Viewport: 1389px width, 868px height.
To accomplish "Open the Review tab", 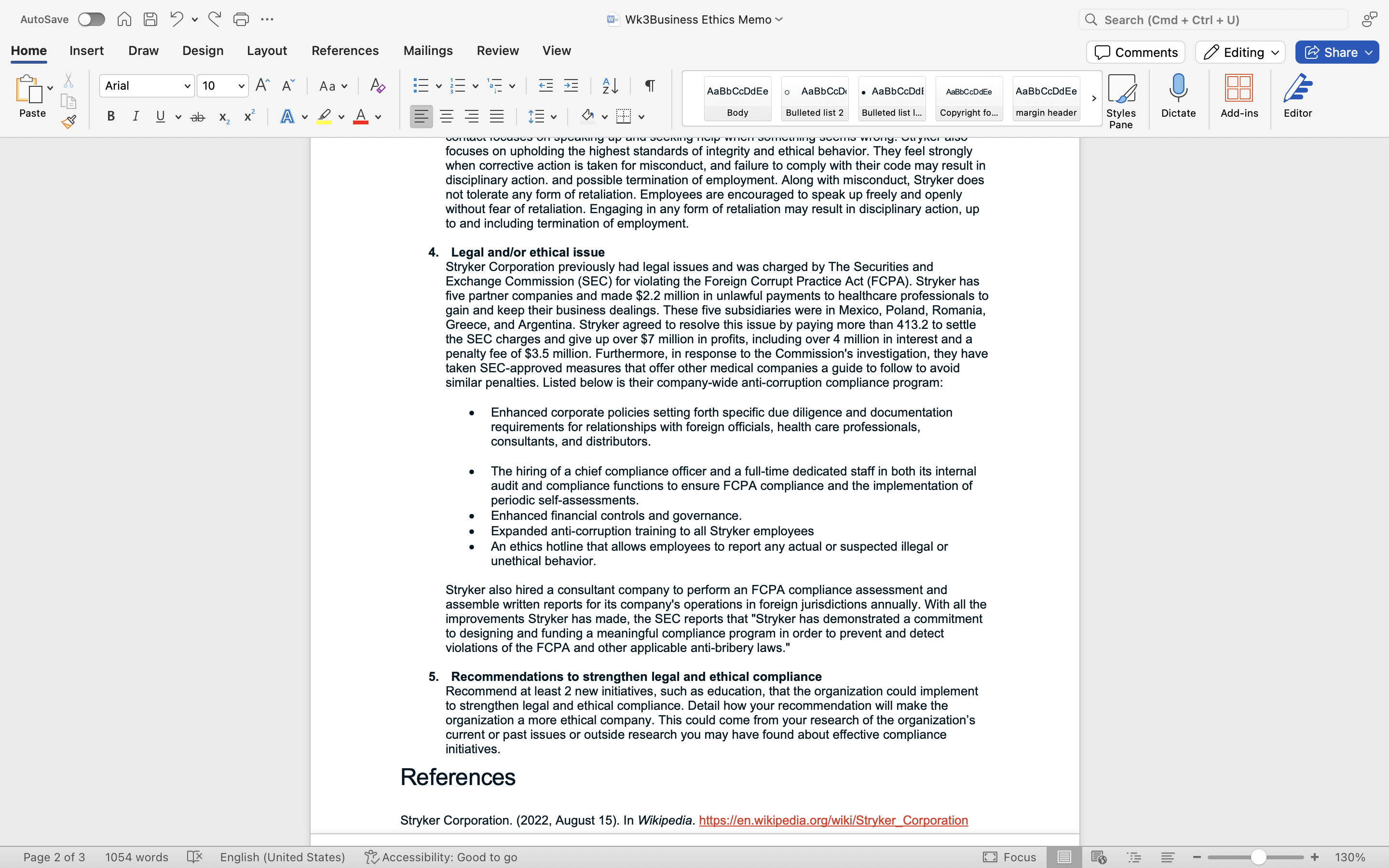I will tap(497, 51).
